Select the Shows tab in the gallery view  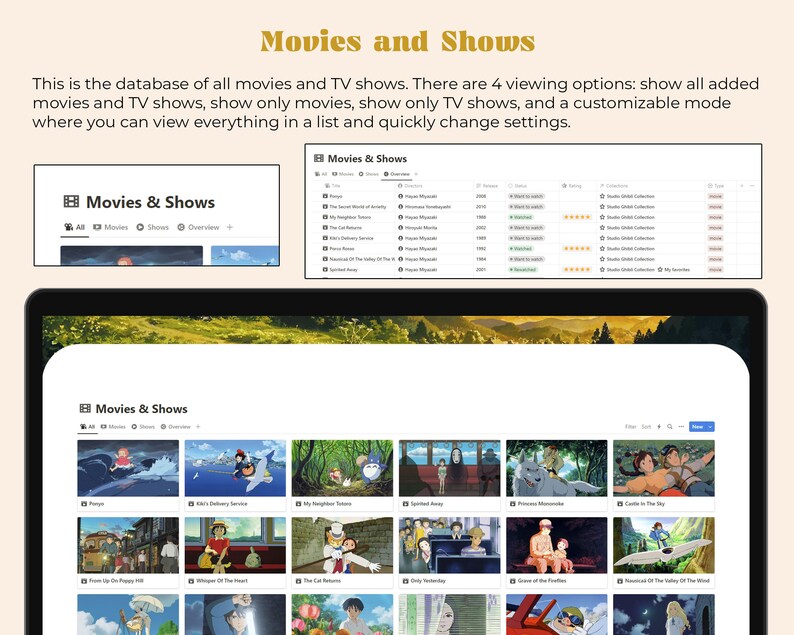[x=143, y=427]
